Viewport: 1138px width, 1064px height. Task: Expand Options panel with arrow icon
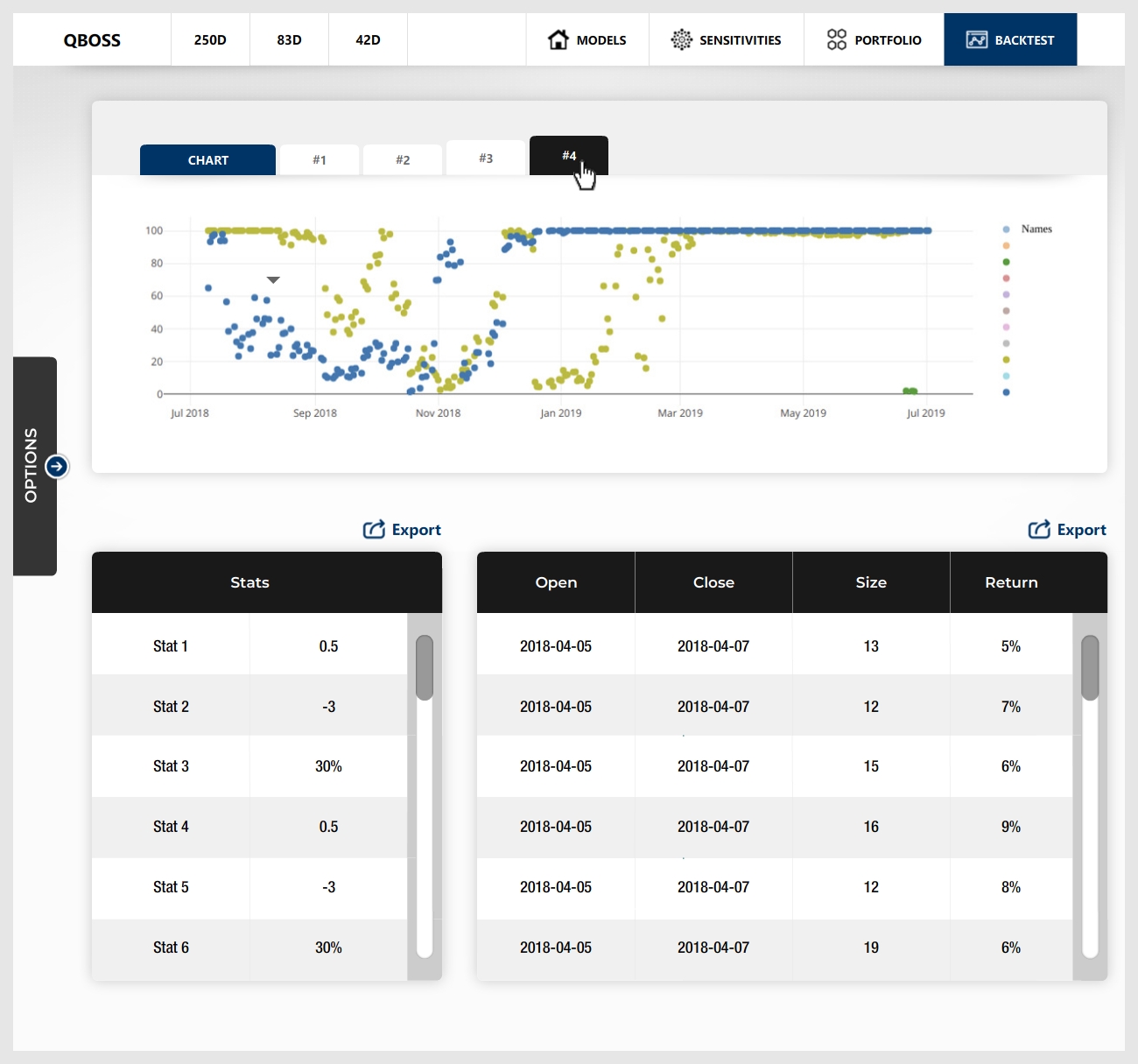tap(57, 466)
